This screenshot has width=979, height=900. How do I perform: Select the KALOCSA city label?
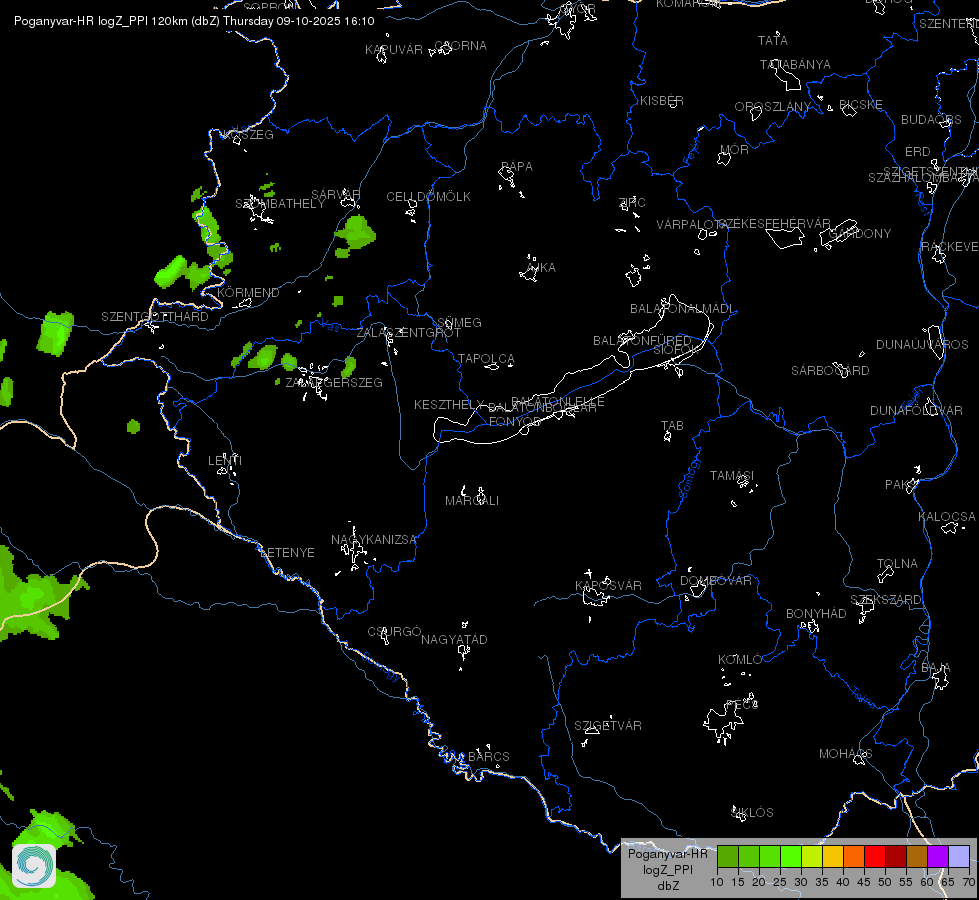click(x=947, y=517)
